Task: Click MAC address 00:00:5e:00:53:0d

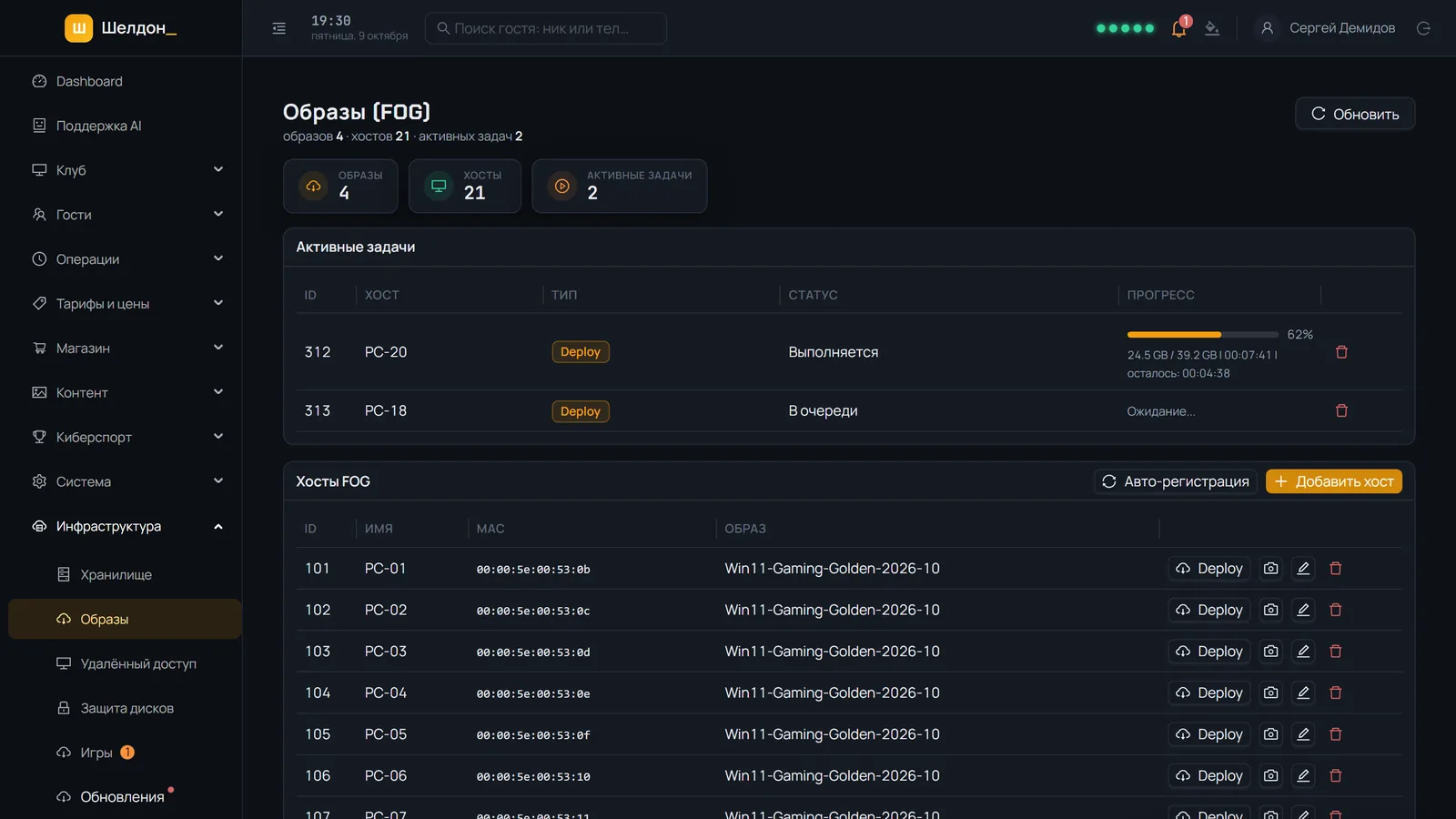Action: coord(533,652)
